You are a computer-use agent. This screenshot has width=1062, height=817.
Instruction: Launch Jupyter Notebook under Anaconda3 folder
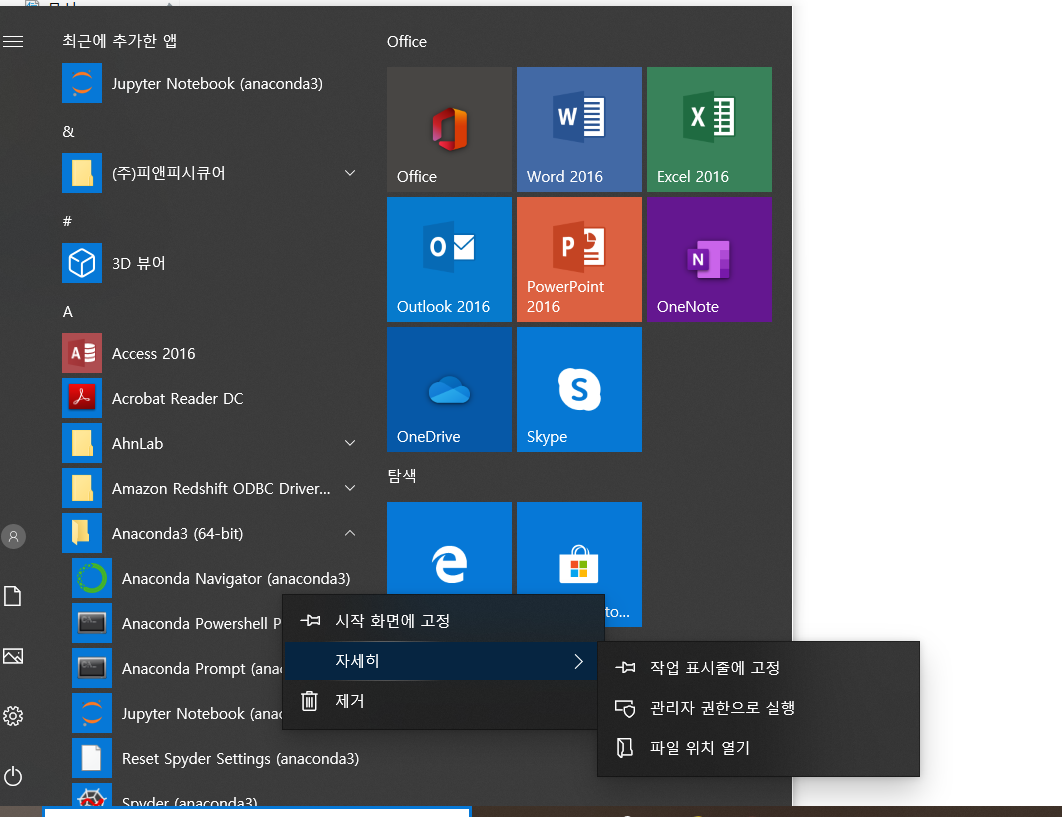(176, 713)
